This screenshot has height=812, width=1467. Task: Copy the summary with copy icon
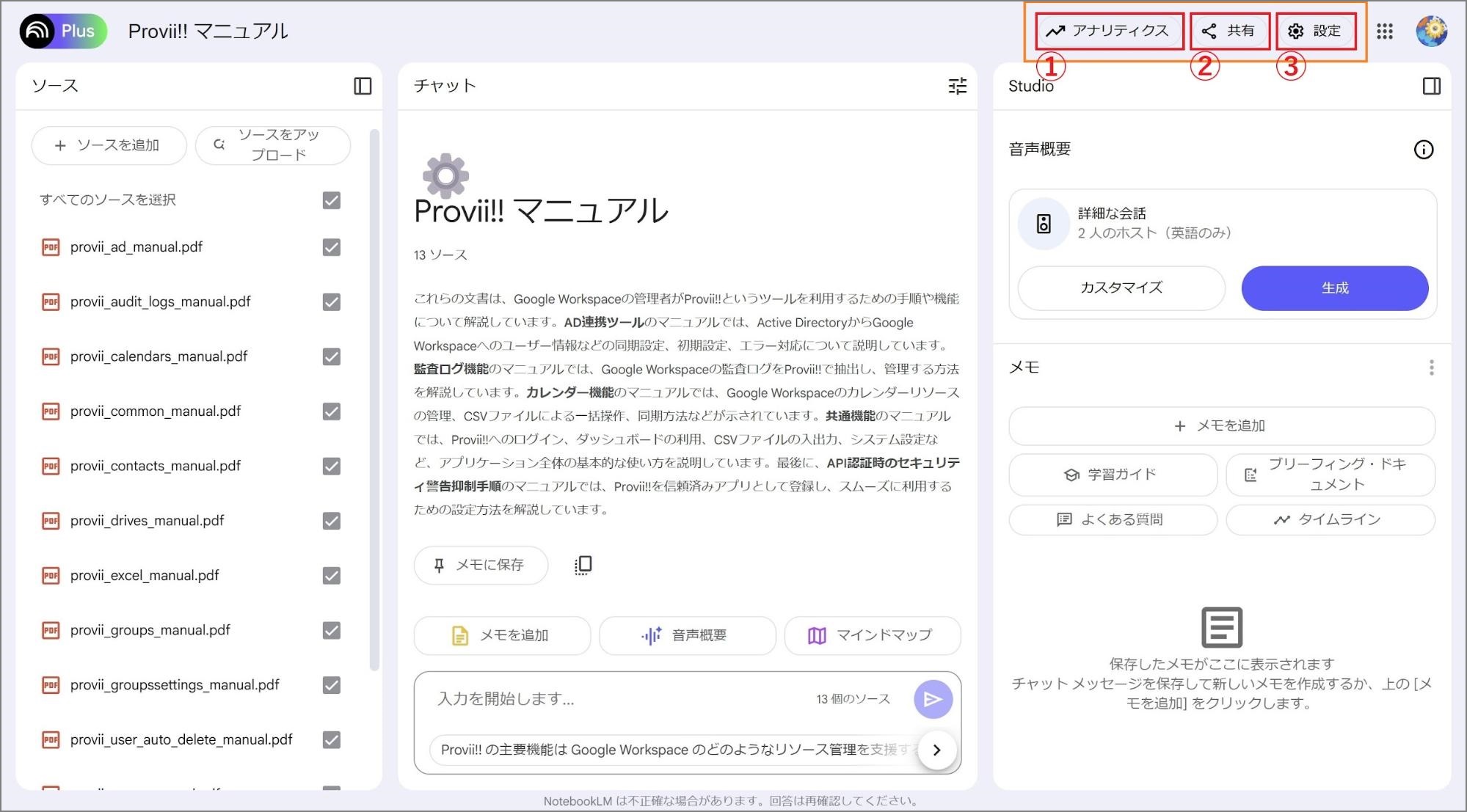pyautogui.click(x=583, y=565)
